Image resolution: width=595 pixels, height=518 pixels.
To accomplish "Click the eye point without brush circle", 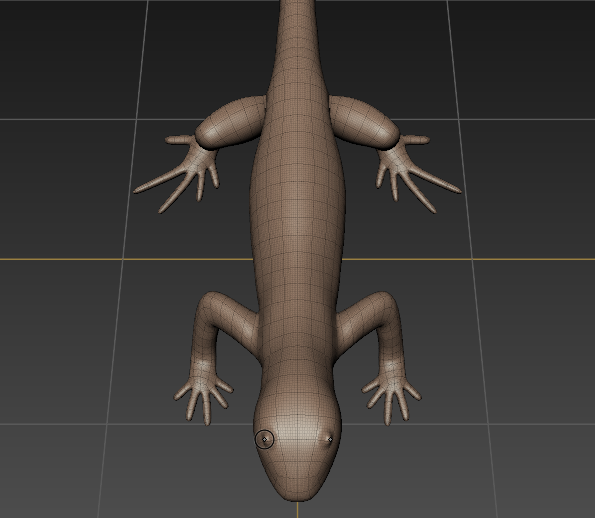I will pyautogui.click(x=330, y=439).
